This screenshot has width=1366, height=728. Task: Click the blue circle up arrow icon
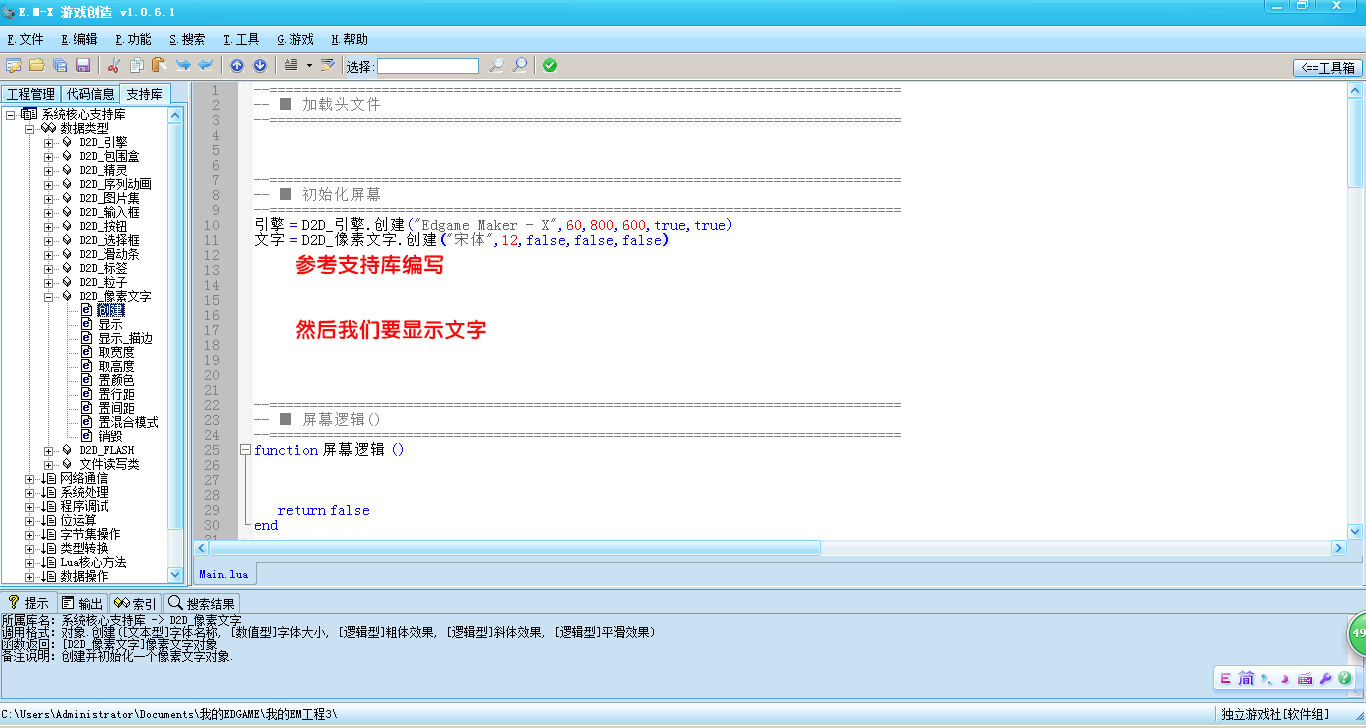coord(237,66)
